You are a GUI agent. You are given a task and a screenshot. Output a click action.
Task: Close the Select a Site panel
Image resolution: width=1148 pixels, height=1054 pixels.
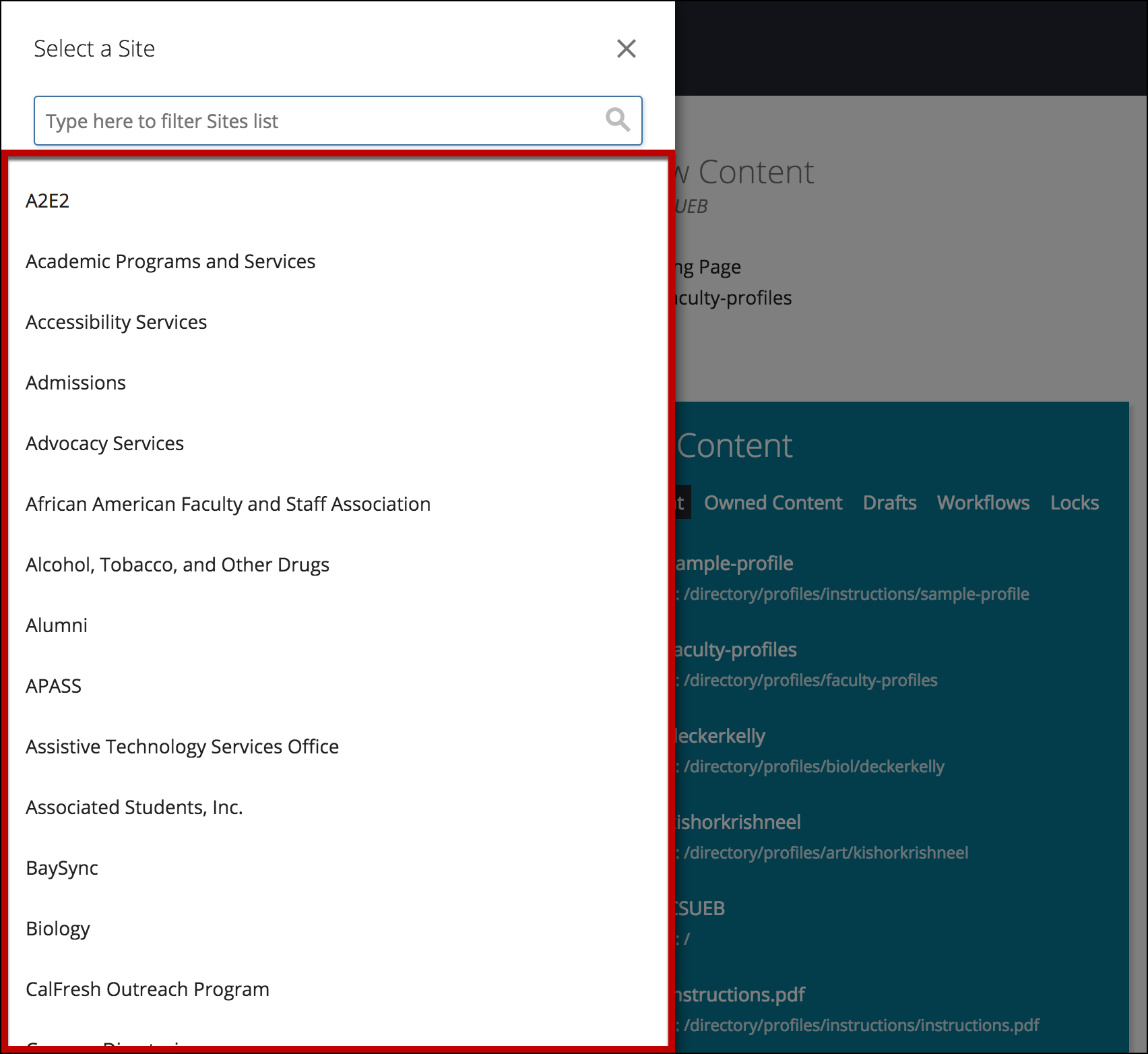[x=627, y=49]
